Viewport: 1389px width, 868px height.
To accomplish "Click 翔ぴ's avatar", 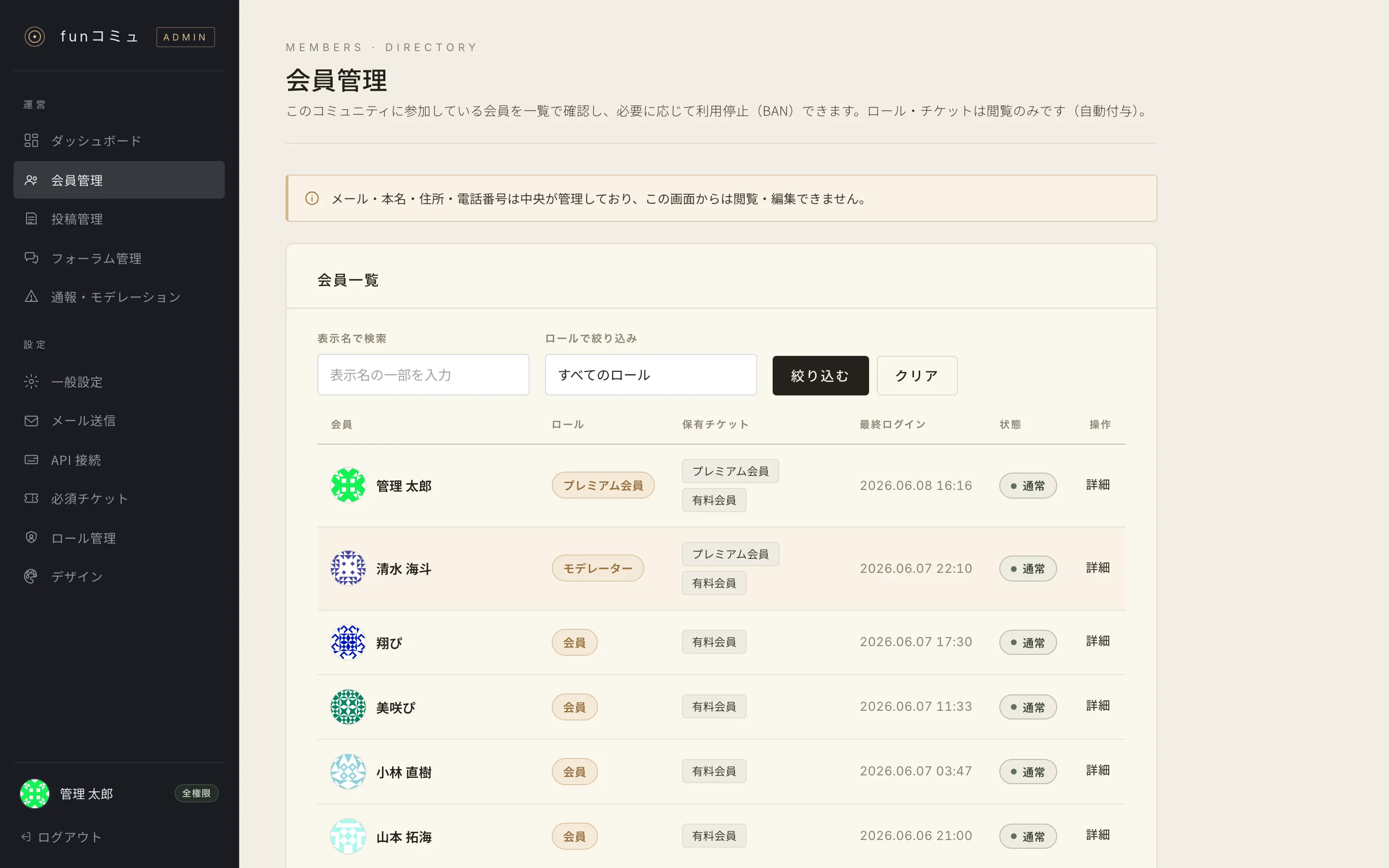I will 348,642.
